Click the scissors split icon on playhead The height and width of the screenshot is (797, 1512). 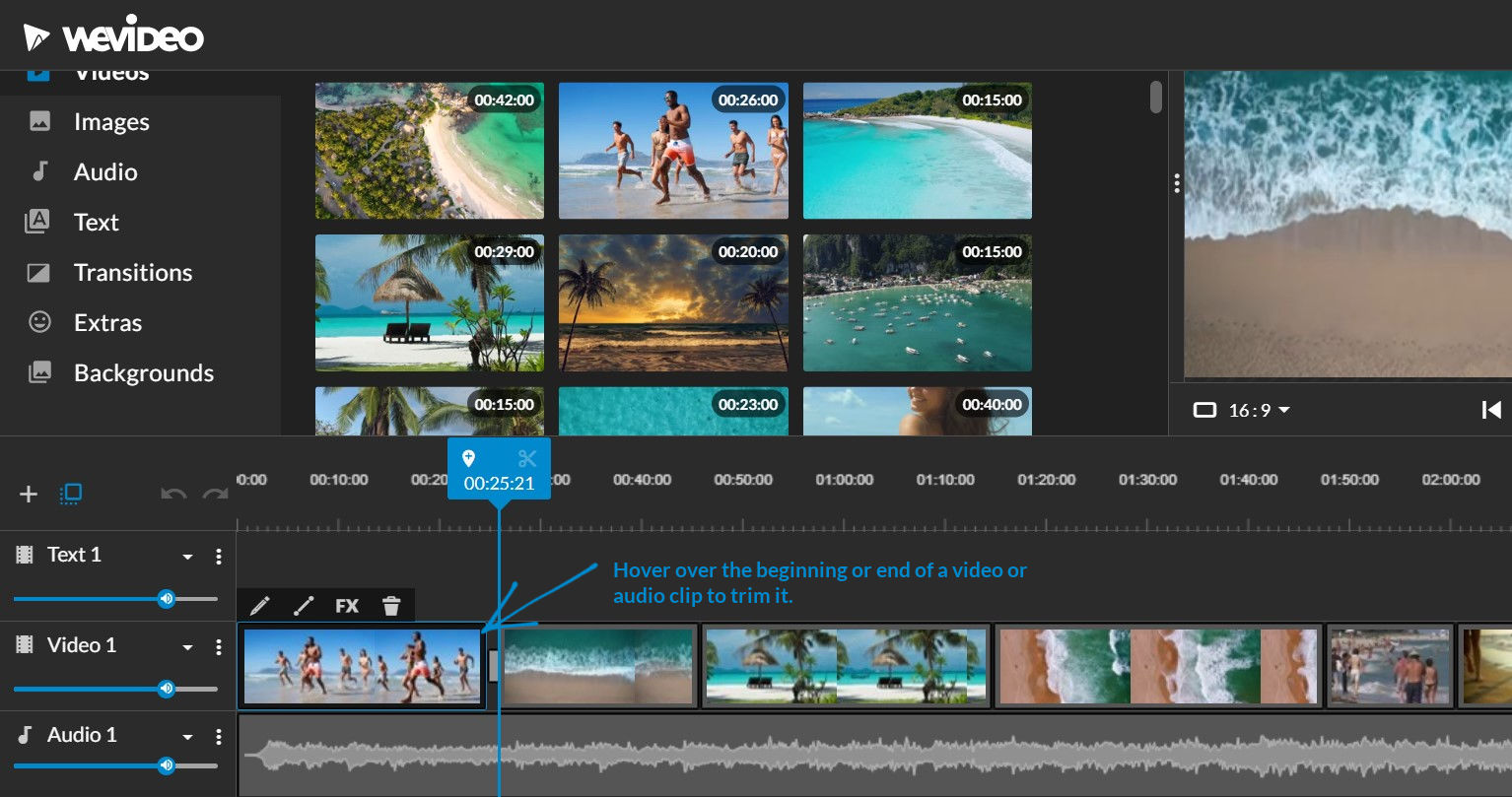(x=527, y=458)
